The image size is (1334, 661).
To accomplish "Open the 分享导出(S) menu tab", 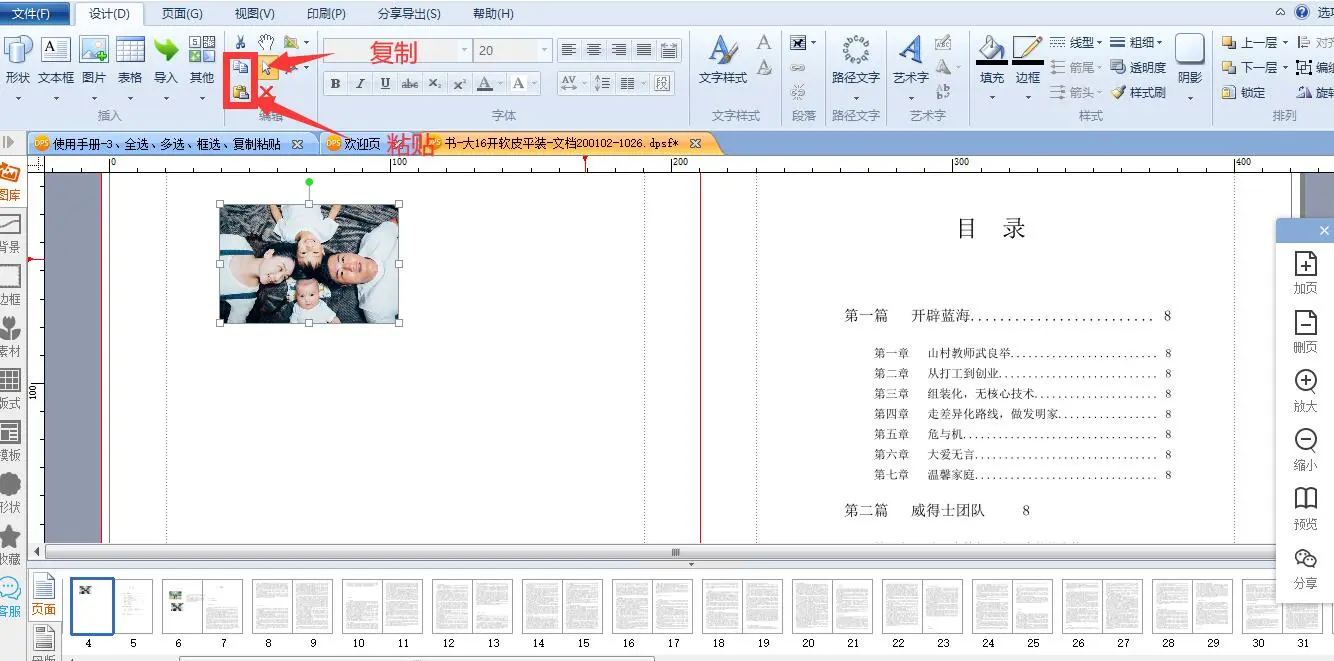I will tap(409, 14).
